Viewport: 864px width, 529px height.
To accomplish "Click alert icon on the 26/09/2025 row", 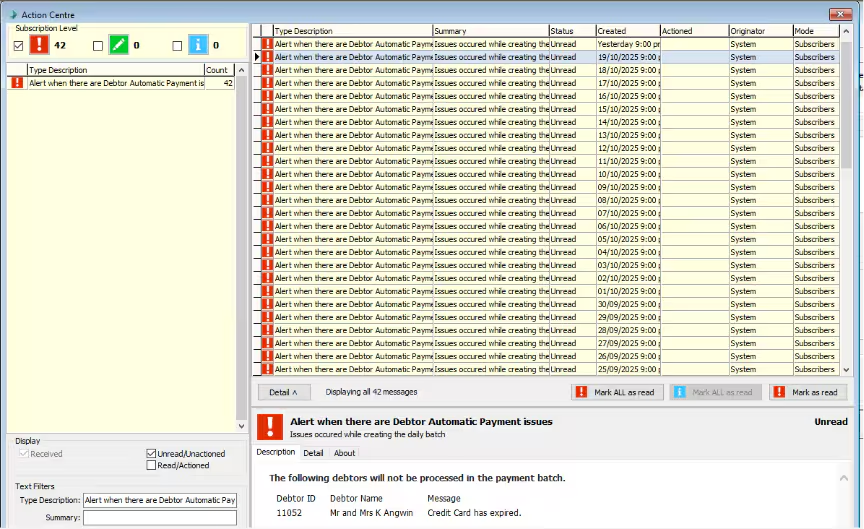I will pos(267,357).
